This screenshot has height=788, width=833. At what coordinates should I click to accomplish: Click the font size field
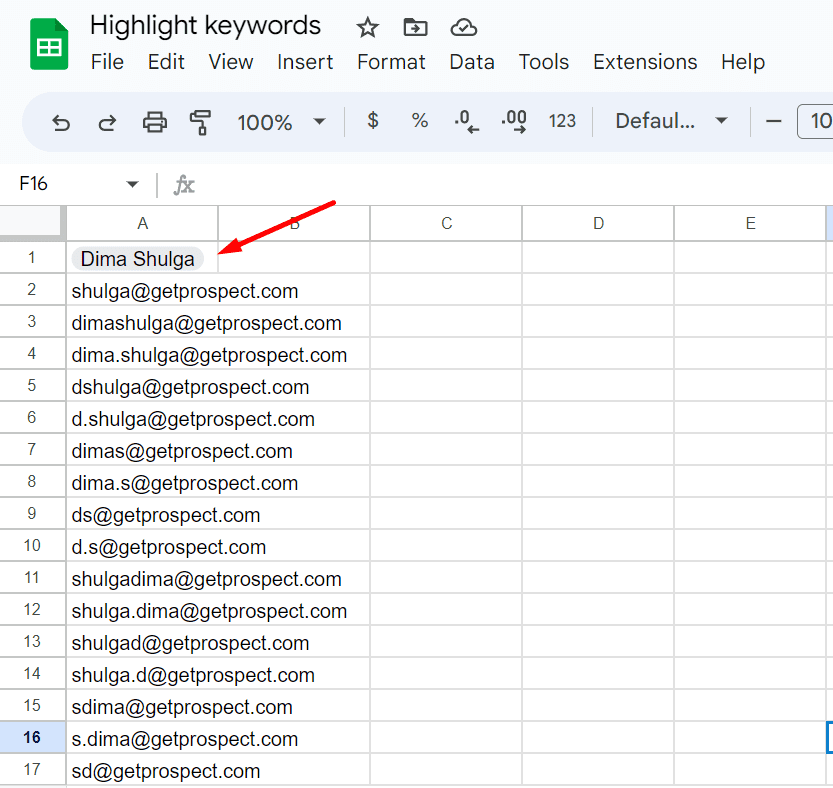(815, 121)
